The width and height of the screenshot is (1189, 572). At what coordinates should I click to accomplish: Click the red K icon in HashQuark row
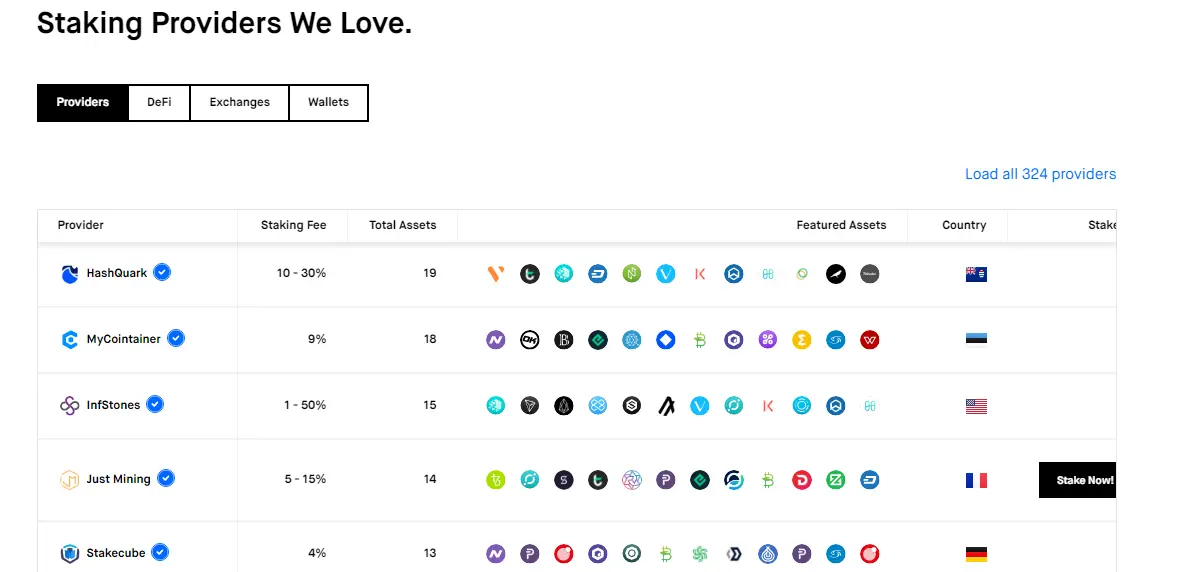pyautogui.click(x=700, y=274)
